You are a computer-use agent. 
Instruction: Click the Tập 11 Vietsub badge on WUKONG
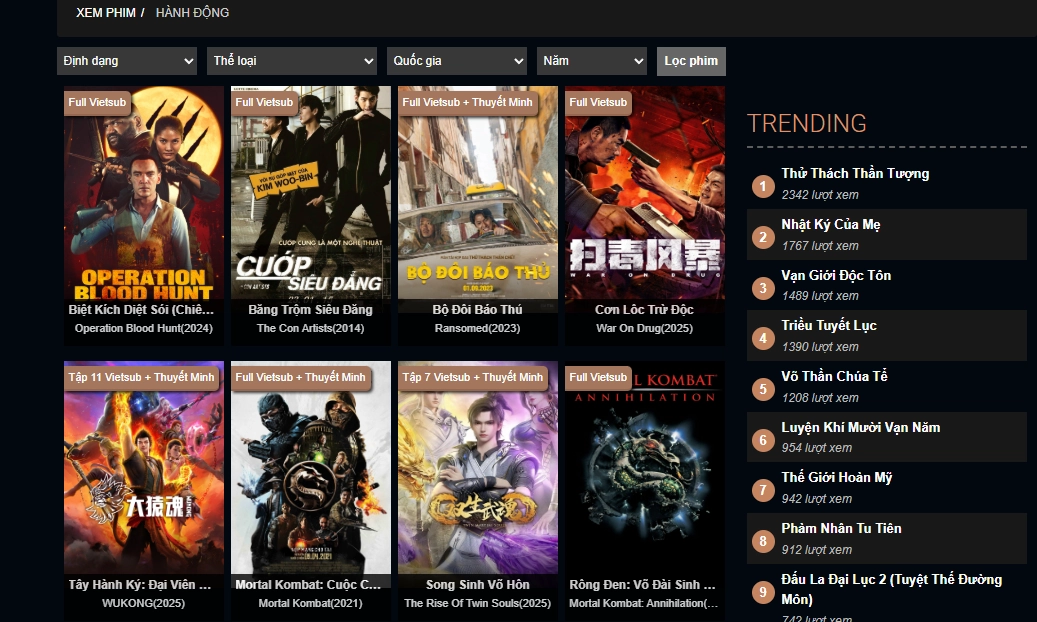142,378
